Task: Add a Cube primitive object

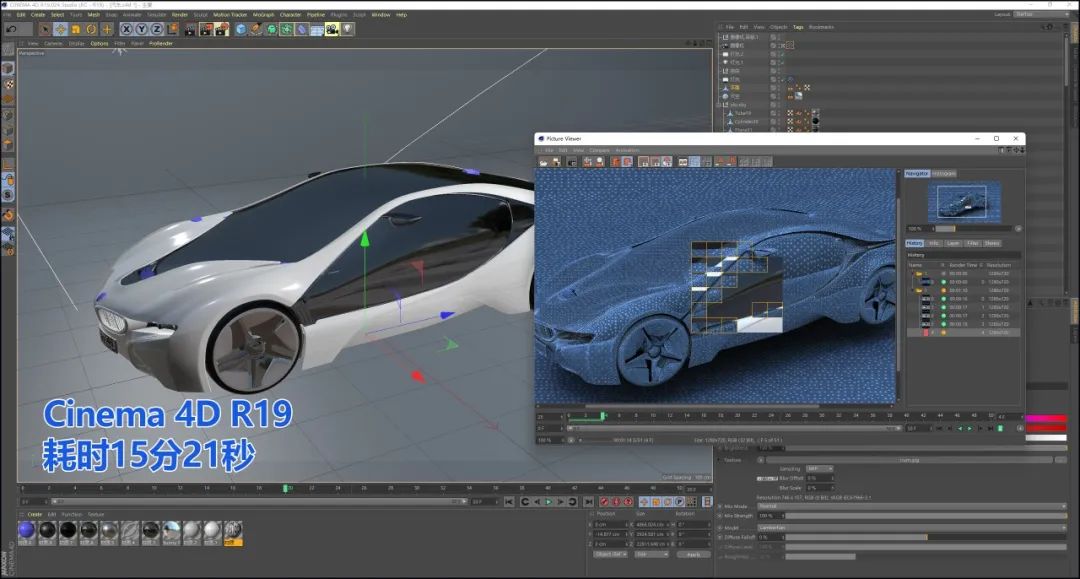Action: 241,29
